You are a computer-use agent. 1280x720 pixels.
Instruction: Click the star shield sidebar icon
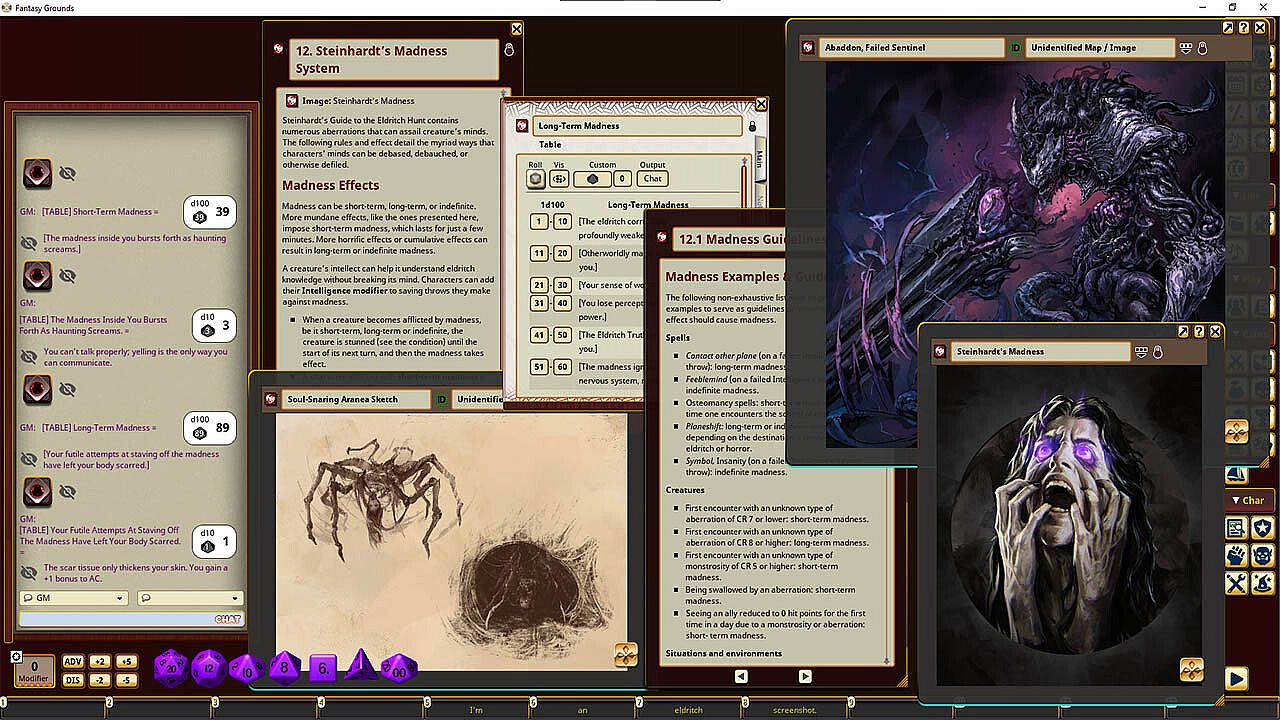point(1263,528)
